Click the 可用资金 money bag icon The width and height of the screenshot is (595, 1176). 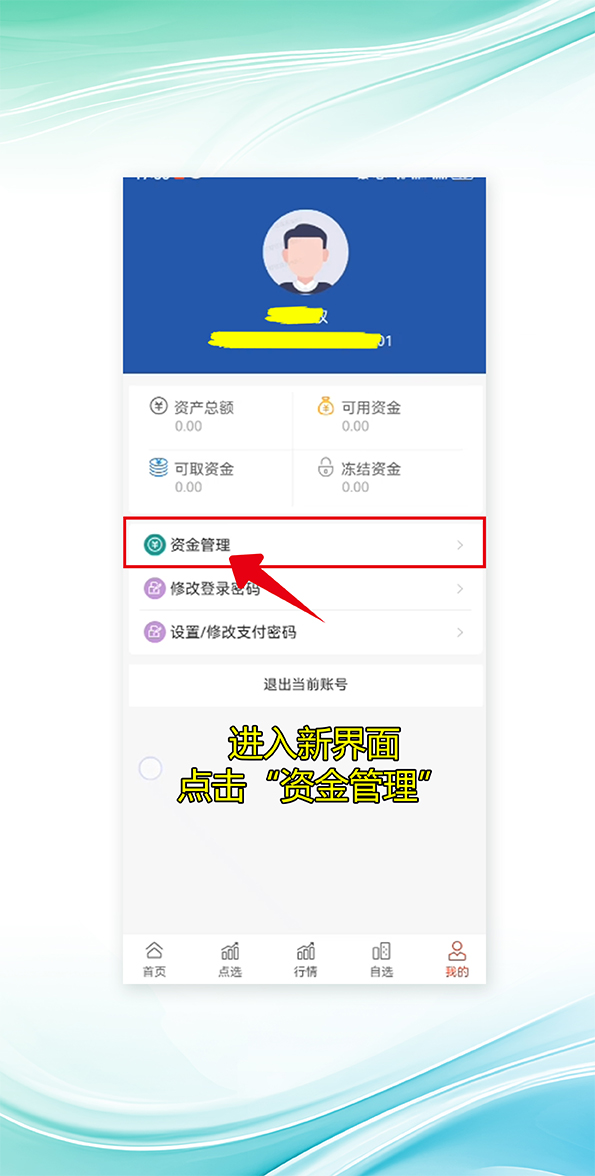(325, 406)
